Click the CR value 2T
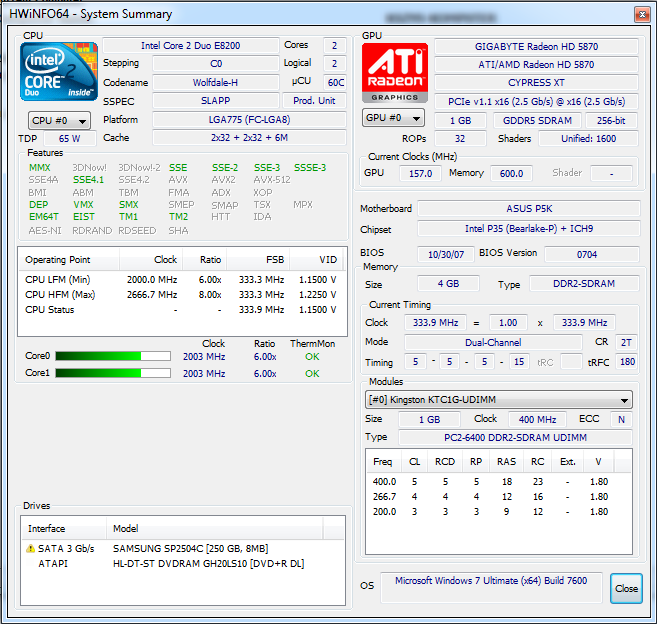Screen dimensions: 657x624 tap(626, 343)
